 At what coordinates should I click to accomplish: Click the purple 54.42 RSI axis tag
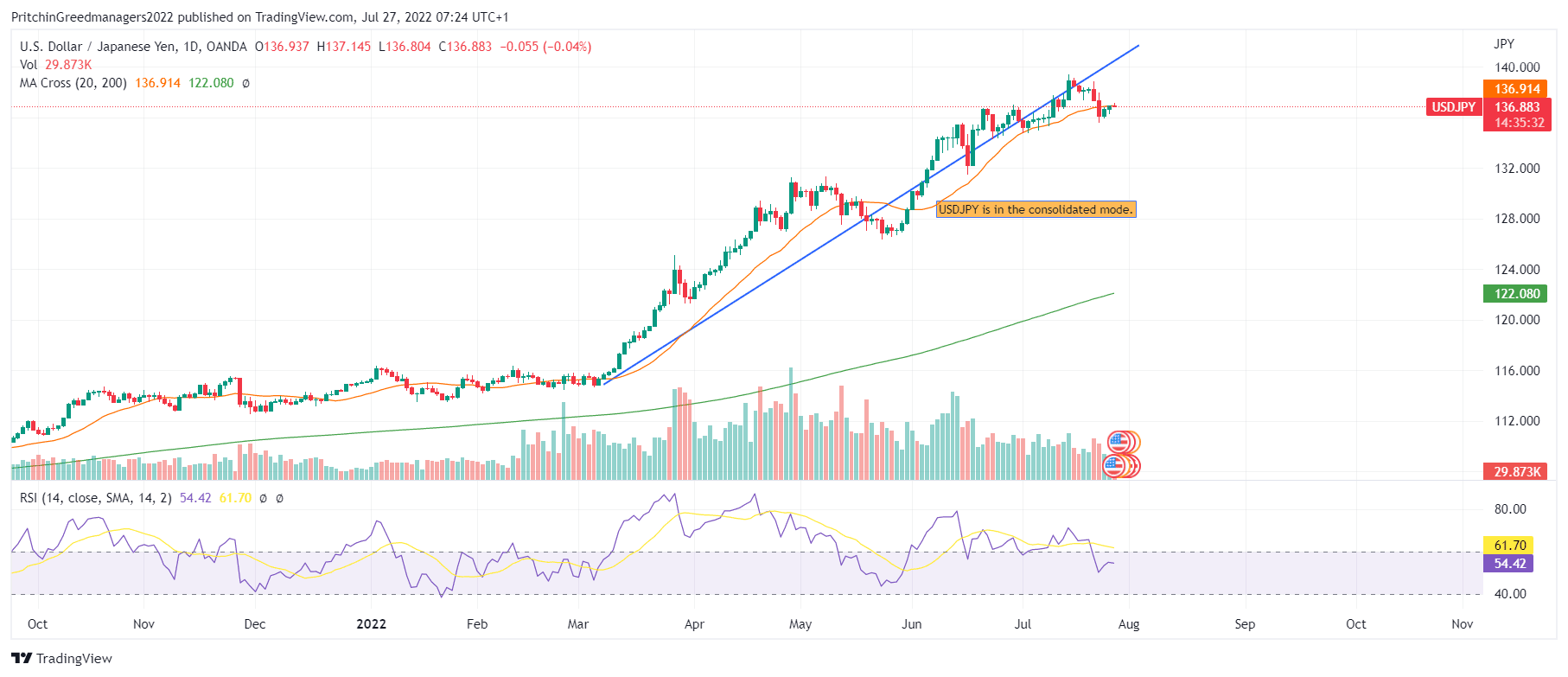point(1509,564)
